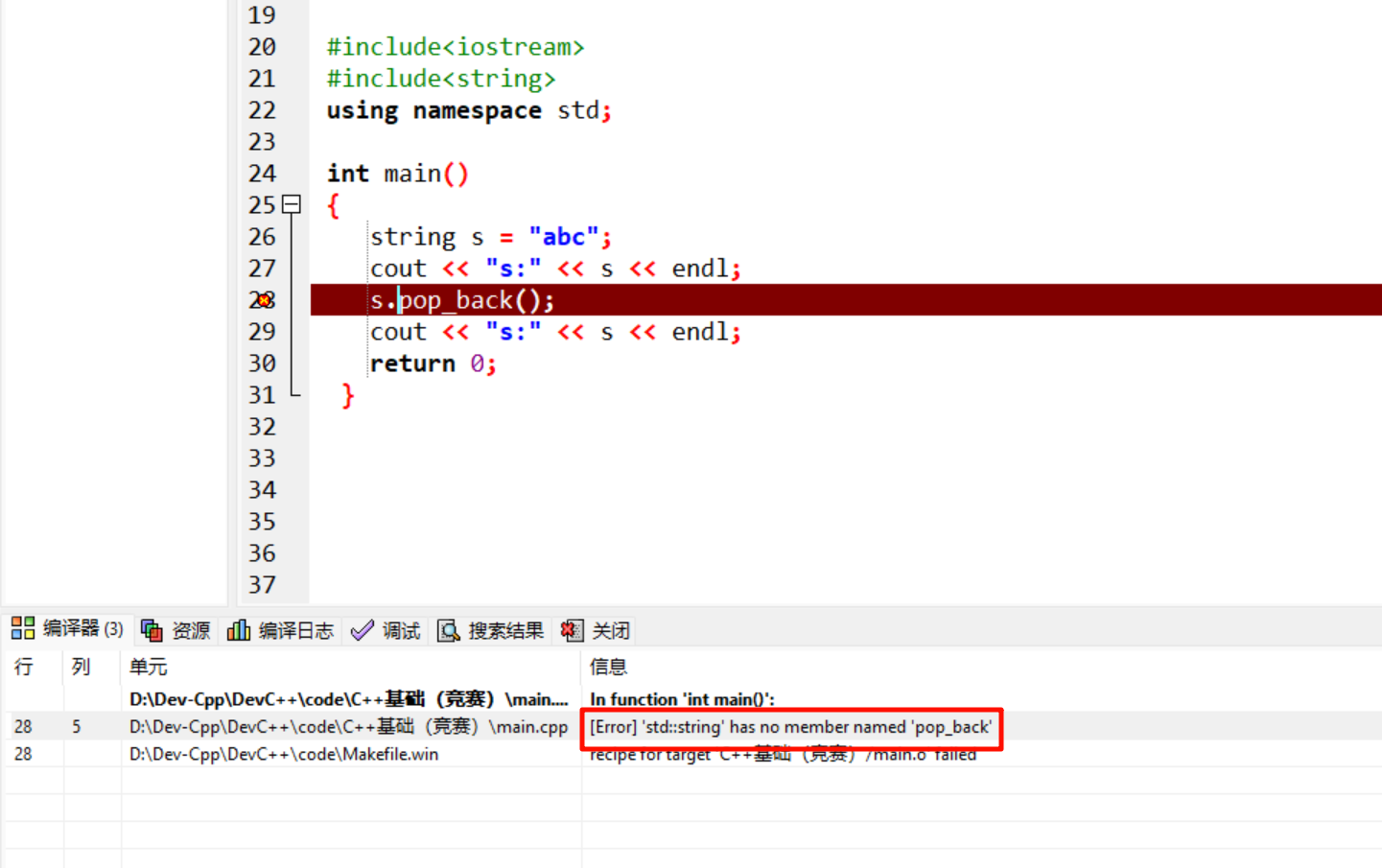Collapse the main function fold marker
Screen dimensions: 1382x868
(292, 204)
